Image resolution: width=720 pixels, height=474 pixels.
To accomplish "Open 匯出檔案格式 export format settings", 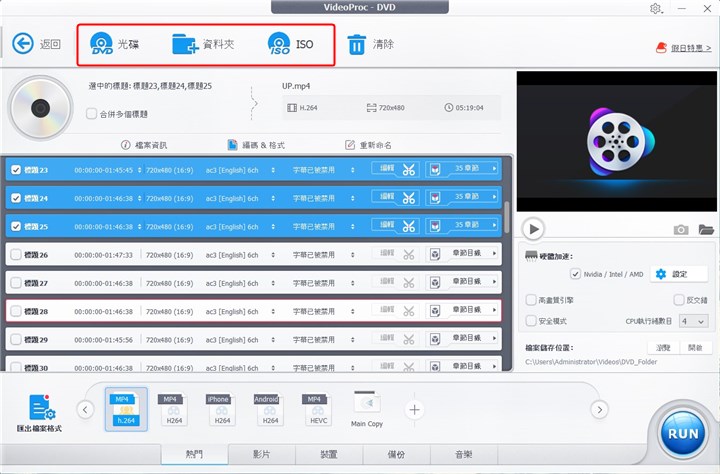I will click(x=40, y=413).
